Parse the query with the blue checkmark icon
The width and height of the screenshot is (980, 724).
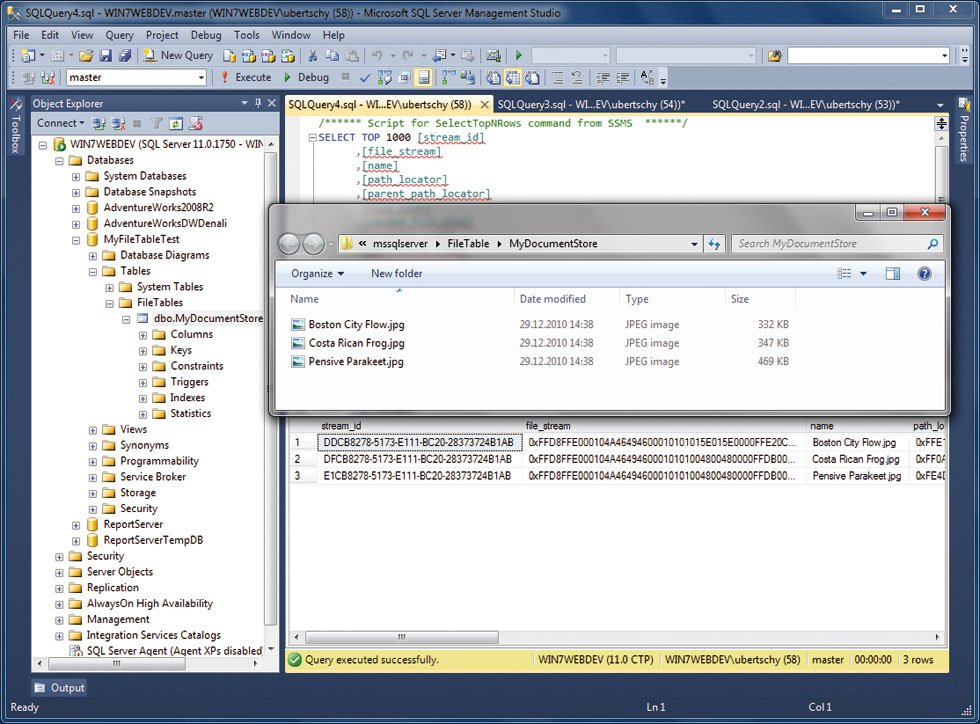pos(365,78)
